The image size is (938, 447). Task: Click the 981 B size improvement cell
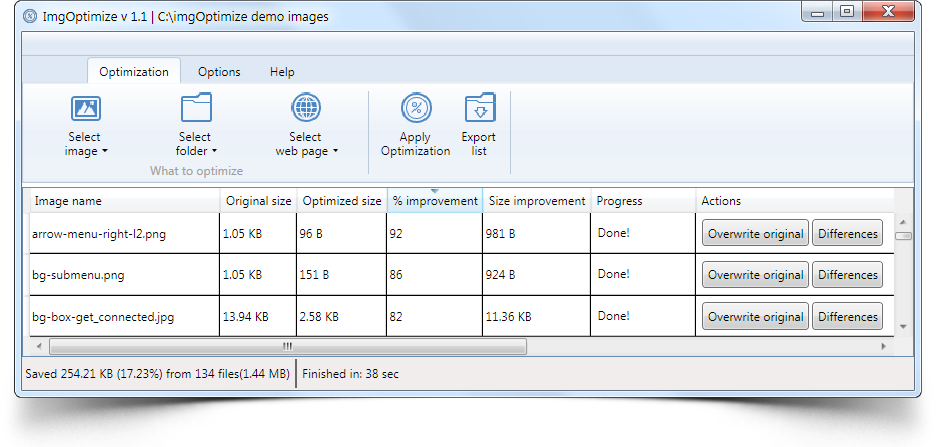537,233
